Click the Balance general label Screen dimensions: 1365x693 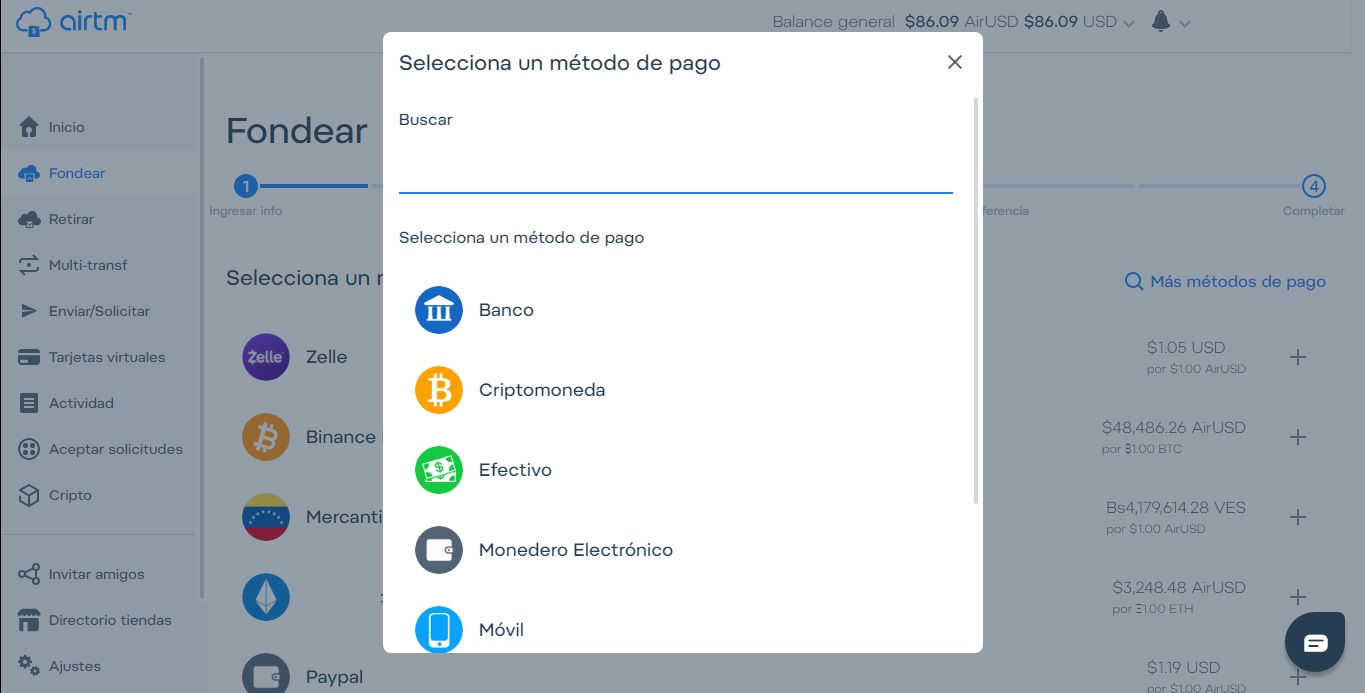pyautogui.click(x=833, y=22)
